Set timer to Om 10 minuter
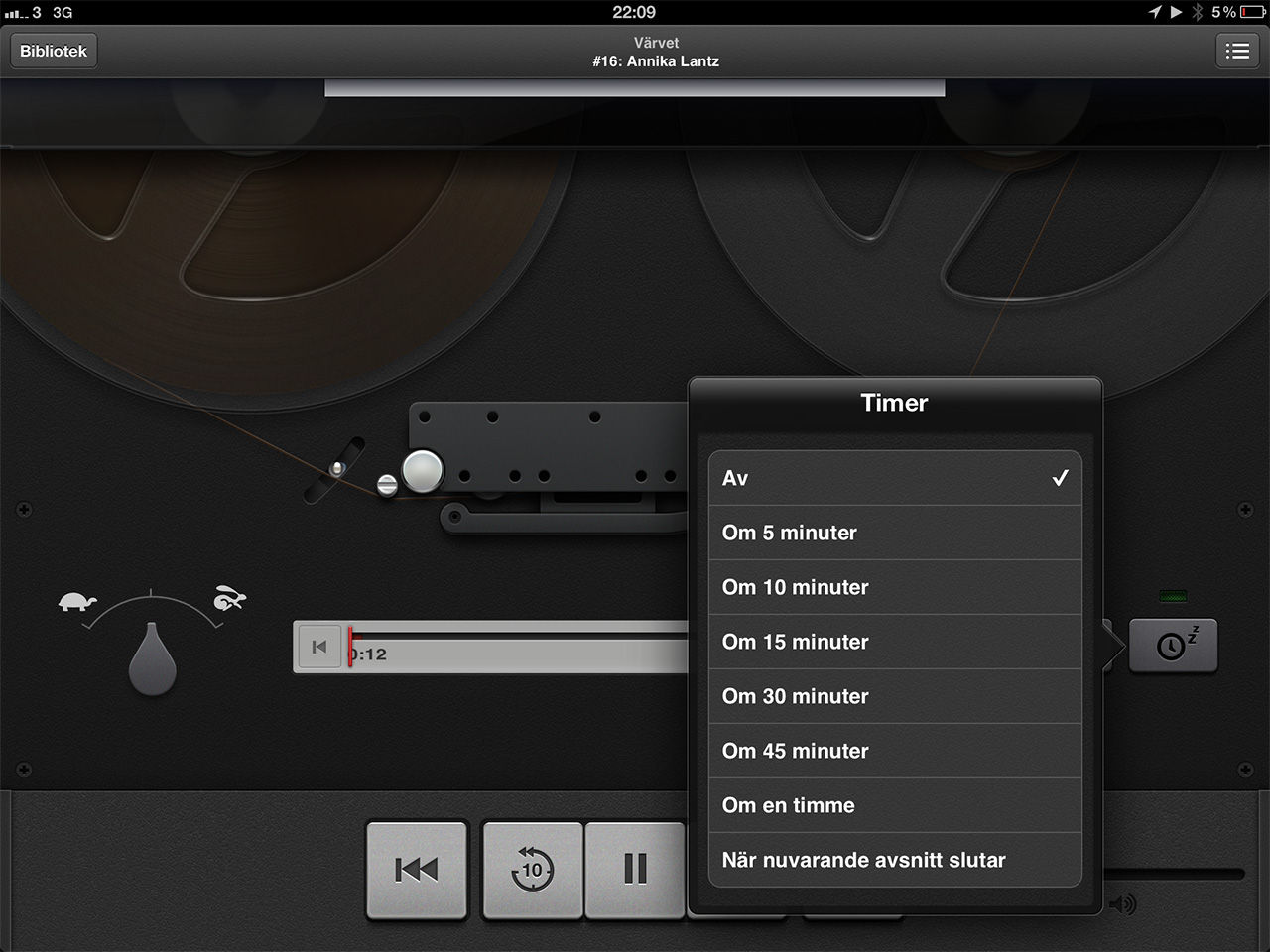This screenshot has width=1270, height=952. click(x=895, y=587)
